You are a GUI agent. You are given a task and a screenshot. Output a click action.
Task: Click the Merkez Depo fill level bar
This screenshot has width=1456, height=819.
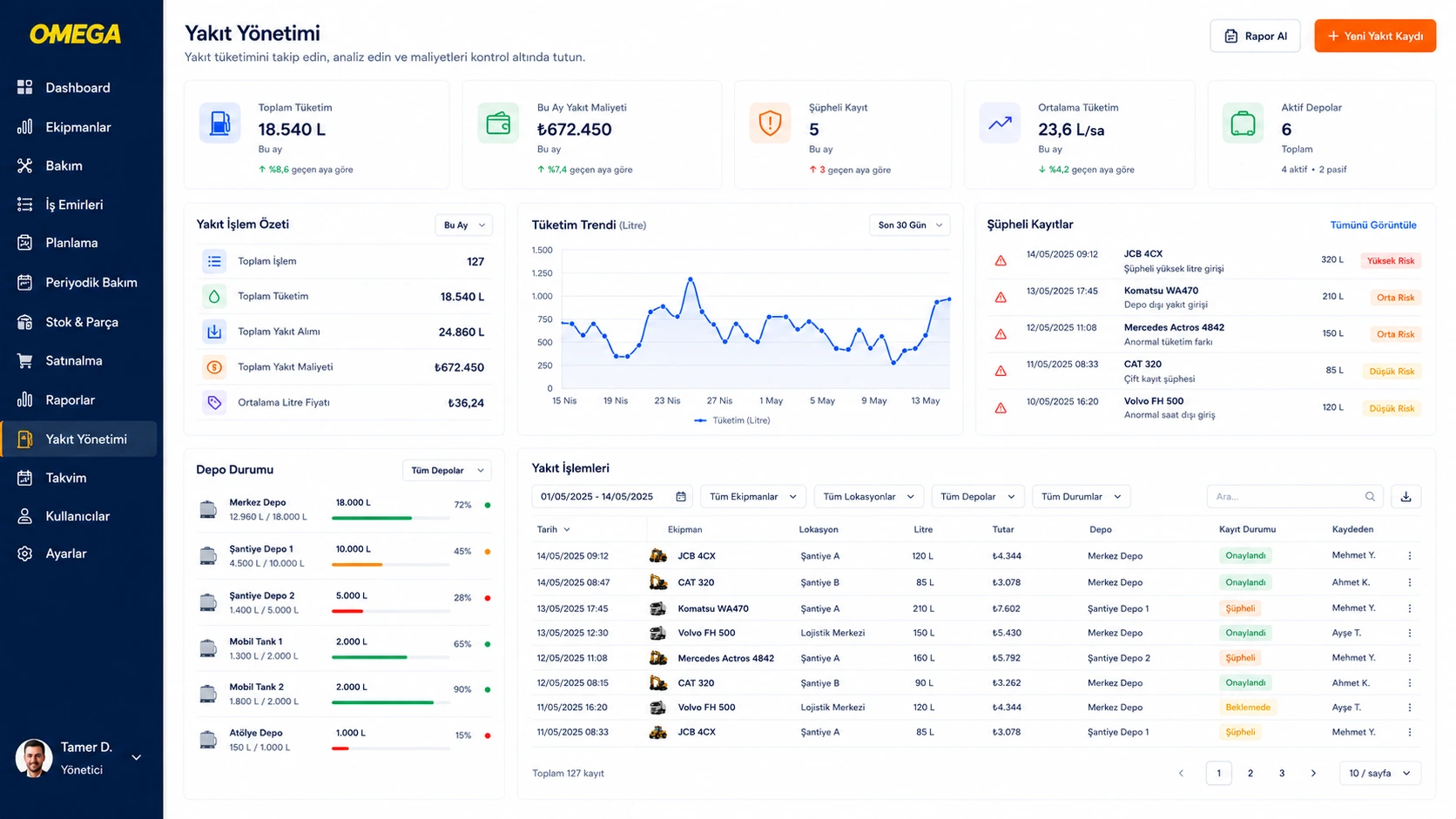tap(391, 518)
